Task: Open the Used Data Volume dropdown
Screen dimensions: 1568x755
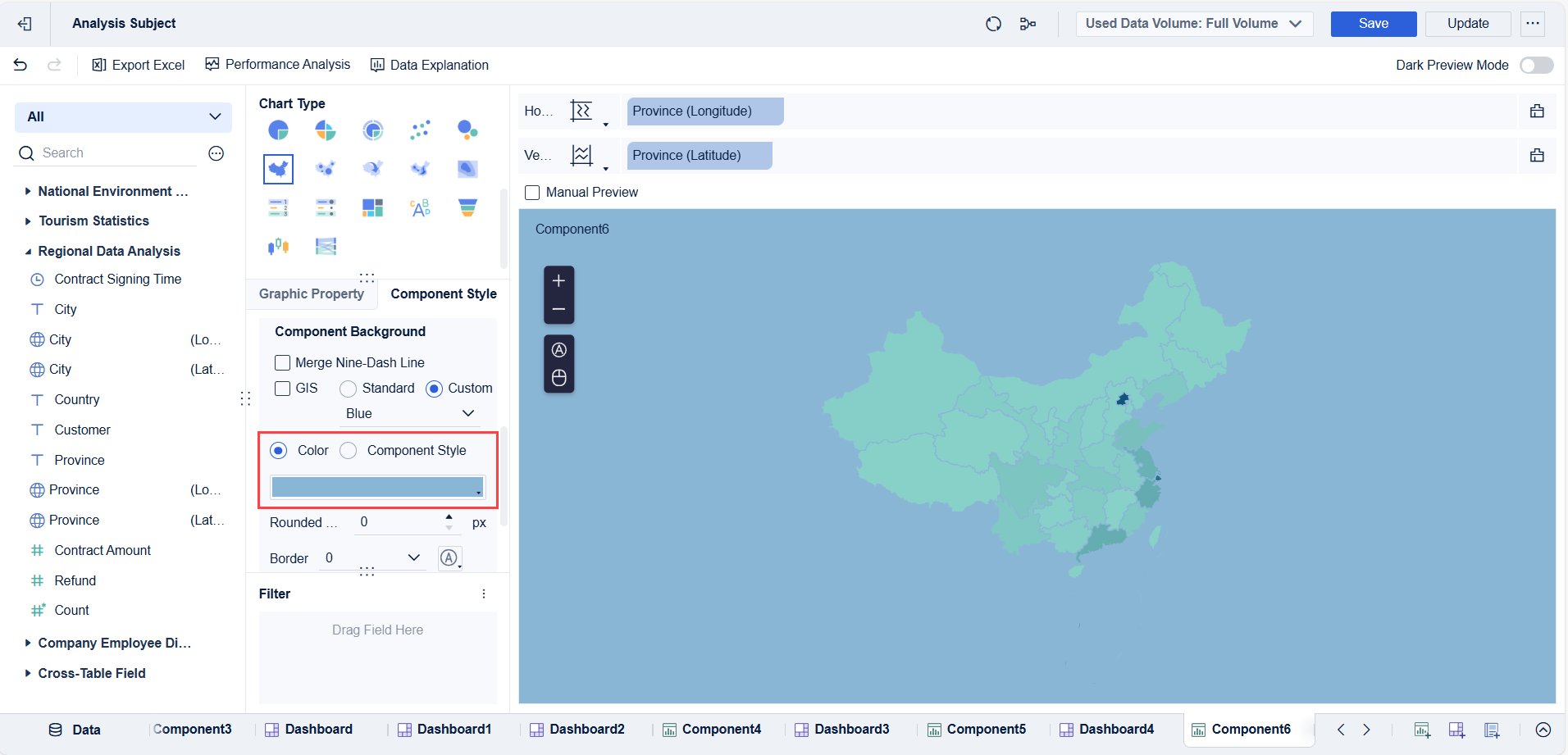Action: pyautogui.click(x=1194, y=24)
